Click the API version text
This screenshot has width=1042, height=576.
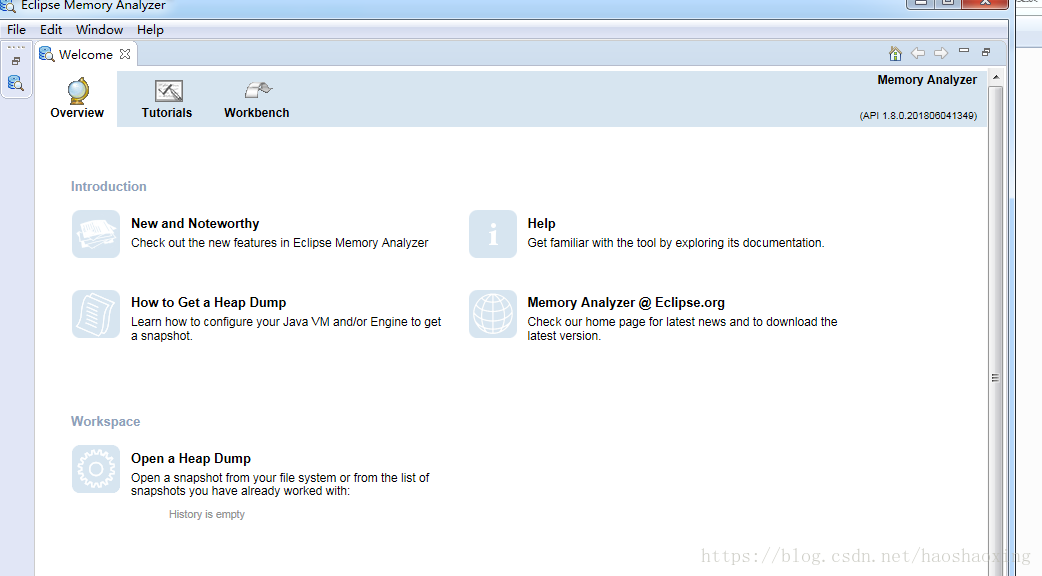point(918,116)
